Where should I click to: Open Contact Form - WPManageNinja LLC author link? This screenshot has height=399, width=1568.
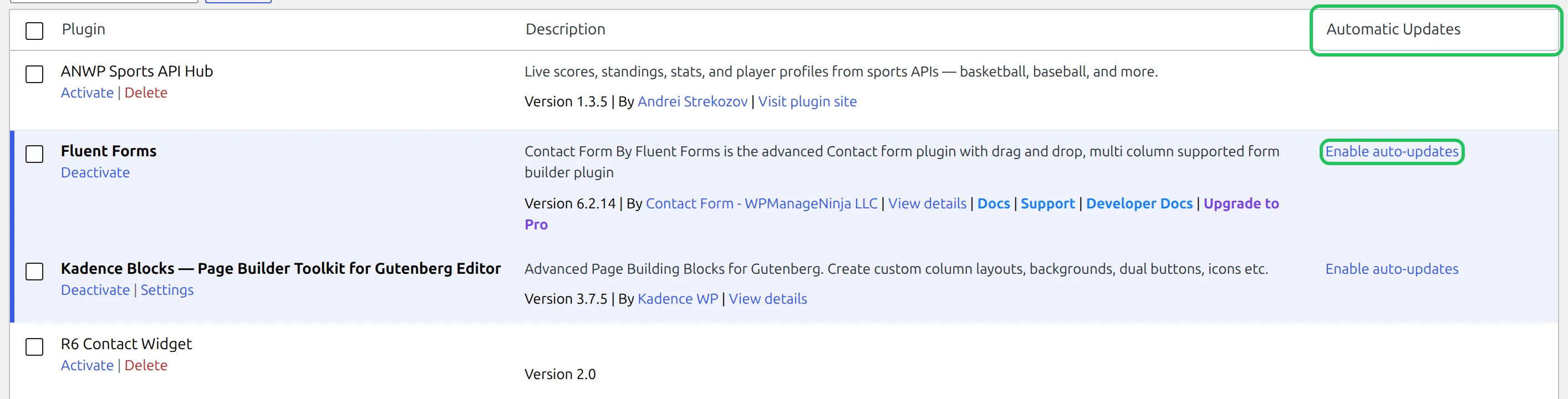761,204
